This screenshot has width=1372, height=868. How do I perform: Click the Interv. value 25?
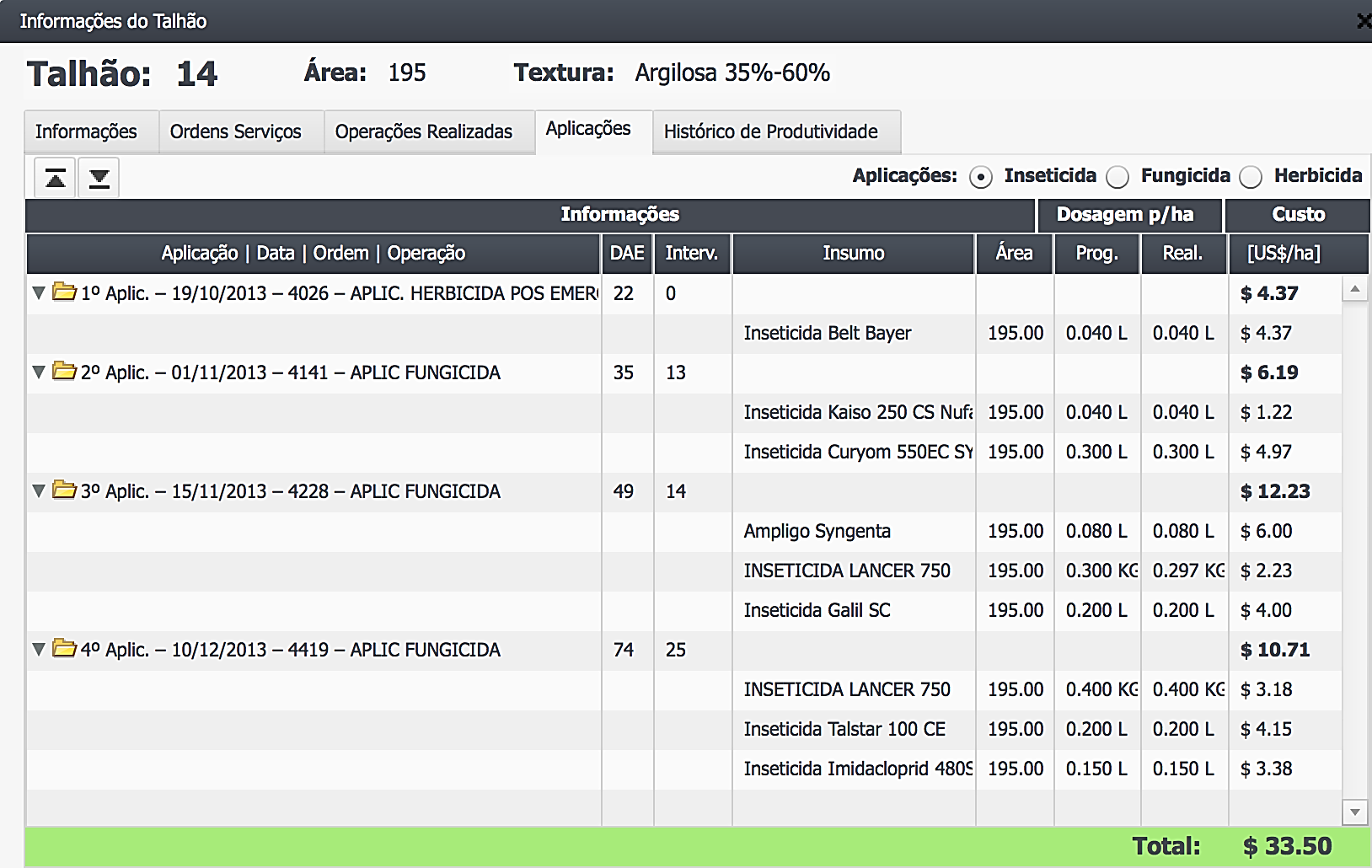(676, 650)
